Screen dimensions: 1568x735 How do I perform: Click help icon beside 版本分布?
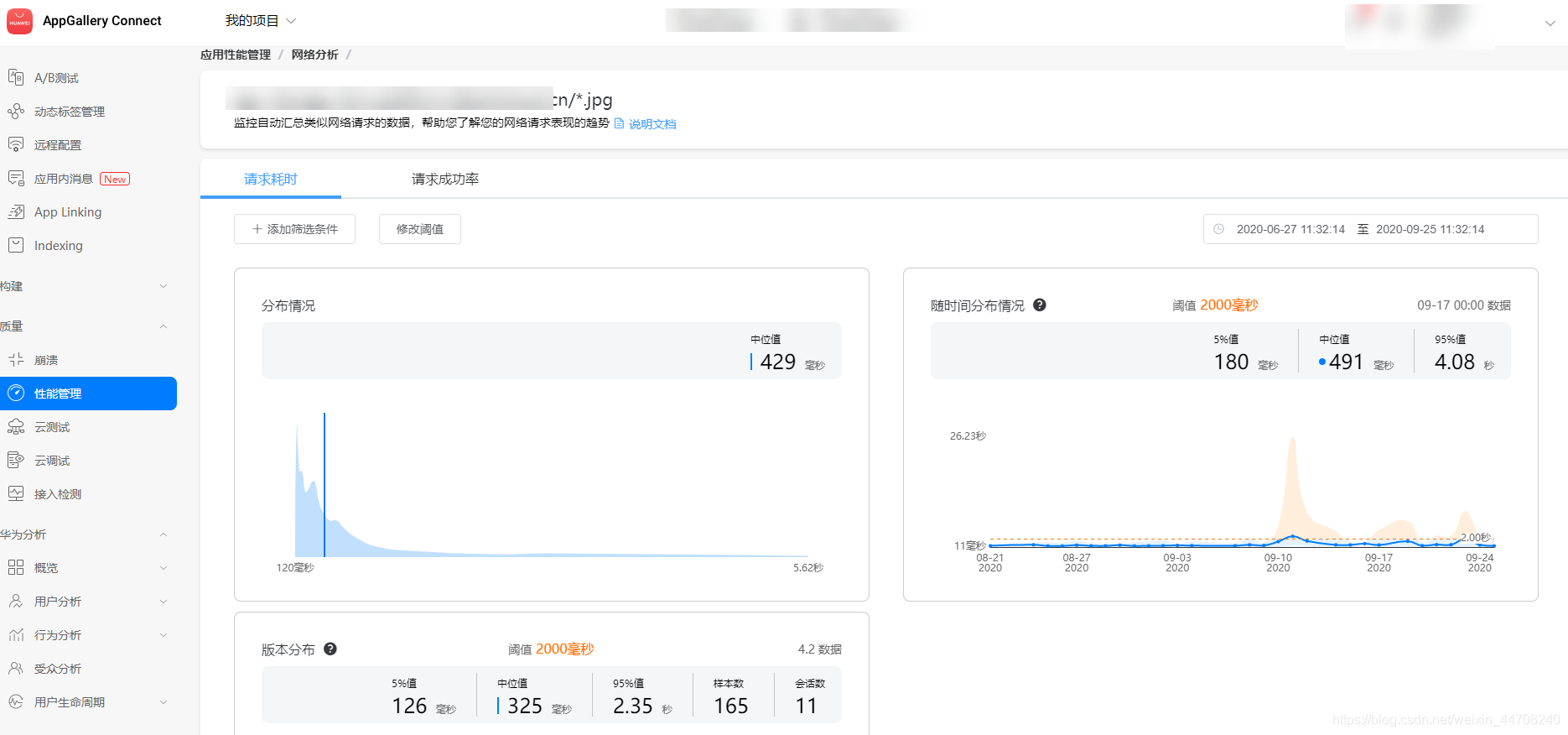(x=330, y=649)
